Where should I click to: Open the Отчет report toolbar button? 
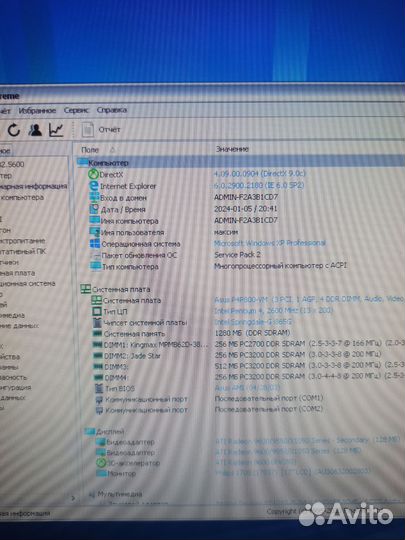(101, 129)
